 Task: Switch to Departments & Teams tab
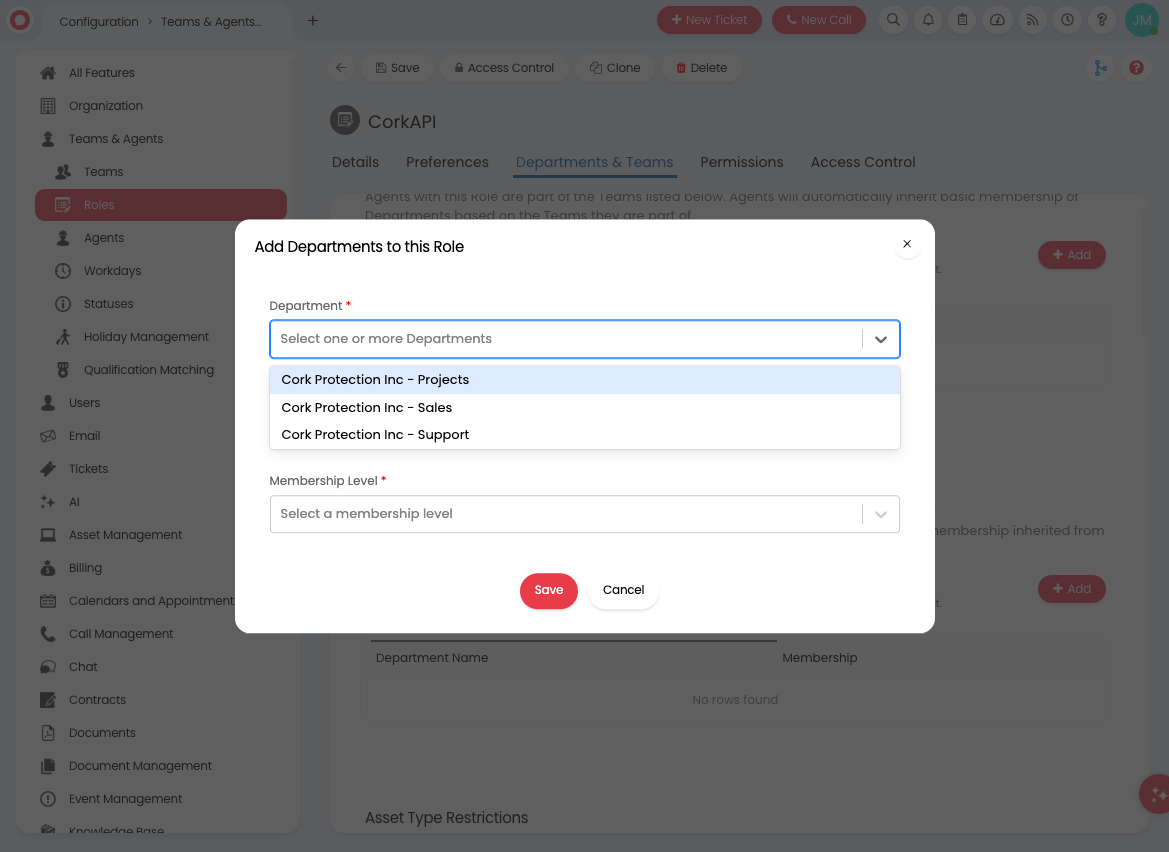pos(594,162)
